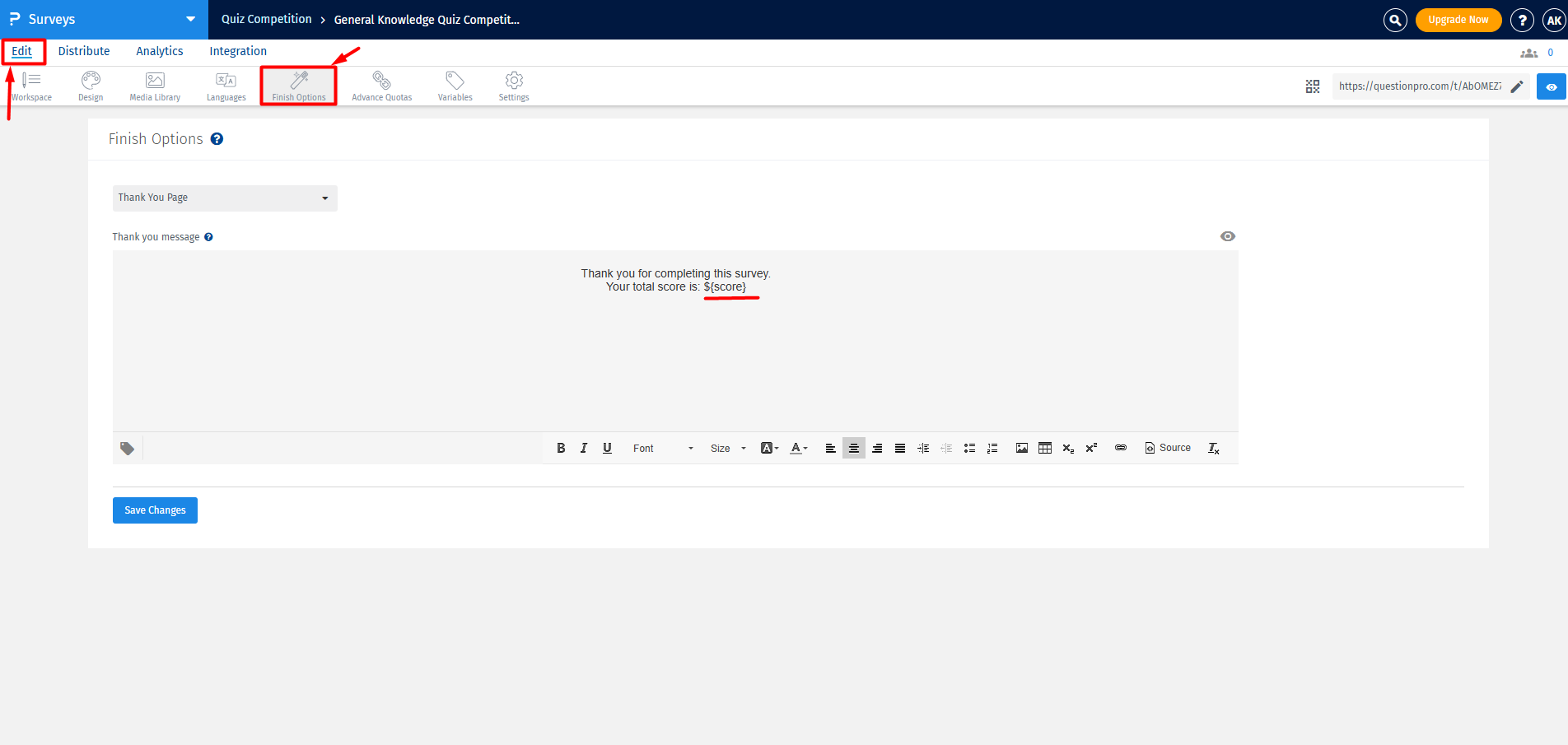Toggle underline formatting
Image resolution: width=1568 pixels, height=745 pixels.
607,448
